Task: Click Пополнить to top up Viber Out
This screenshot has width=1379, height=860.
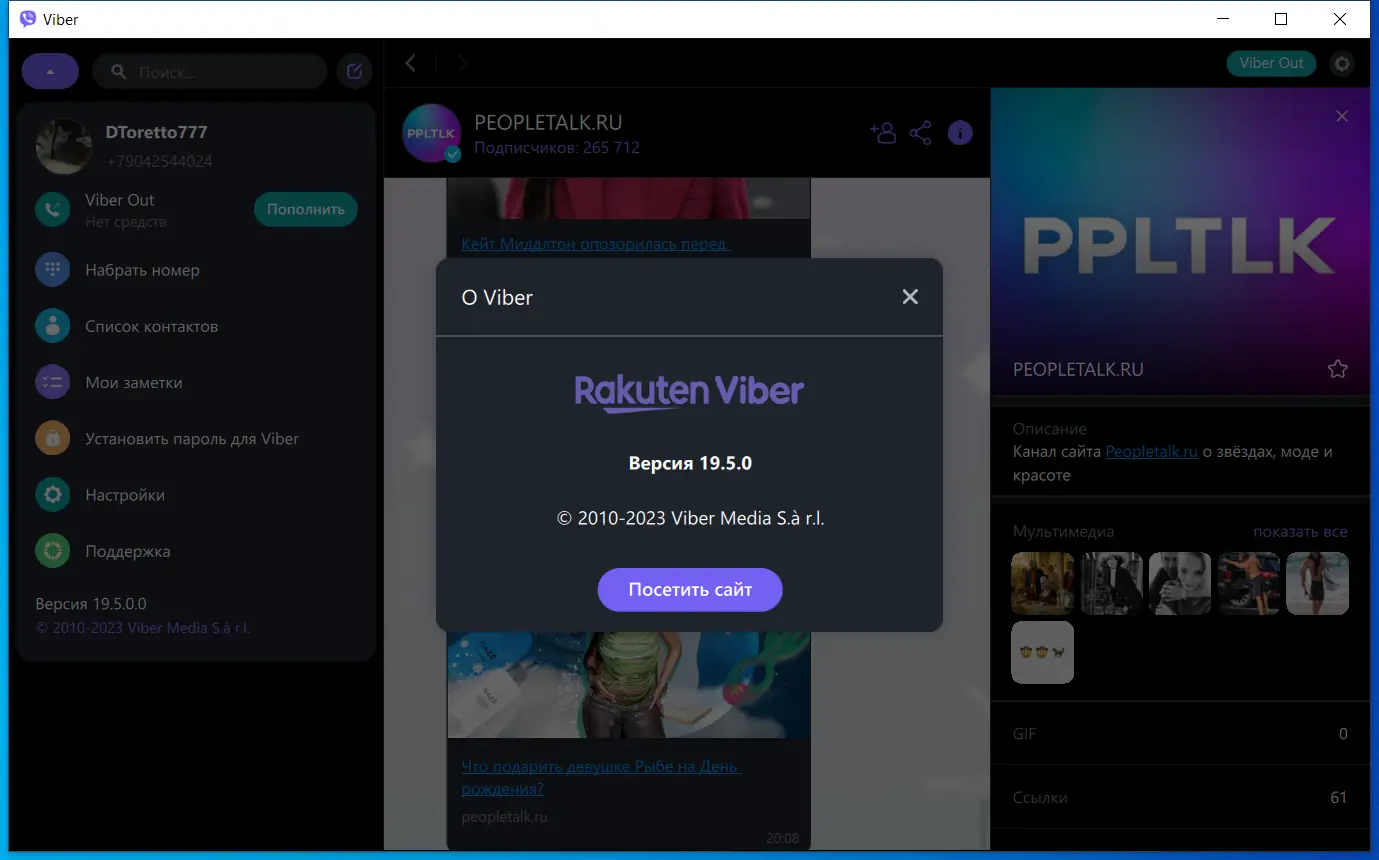Action: pyautogui.click(x=306, y=209)
